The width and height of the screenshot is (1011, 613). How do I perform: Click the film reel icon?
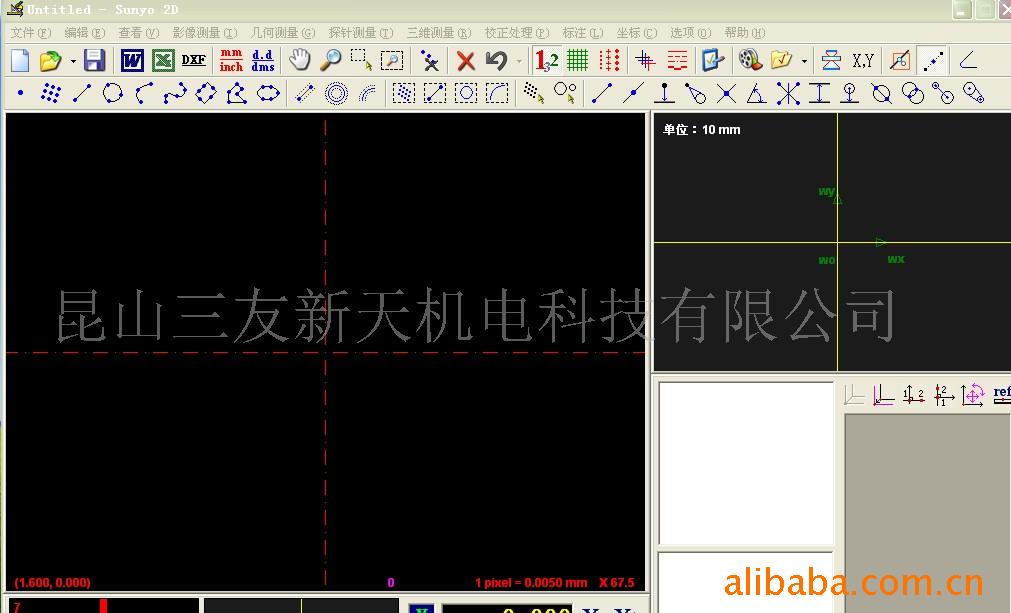750,61
